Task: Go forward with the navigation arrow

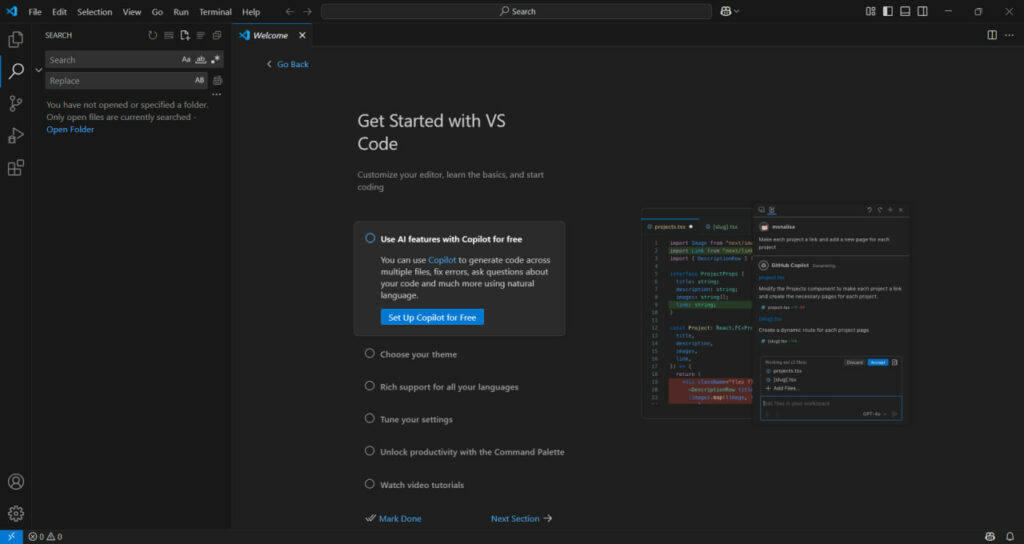Action: pyautogui.click(x=308, y=12)
